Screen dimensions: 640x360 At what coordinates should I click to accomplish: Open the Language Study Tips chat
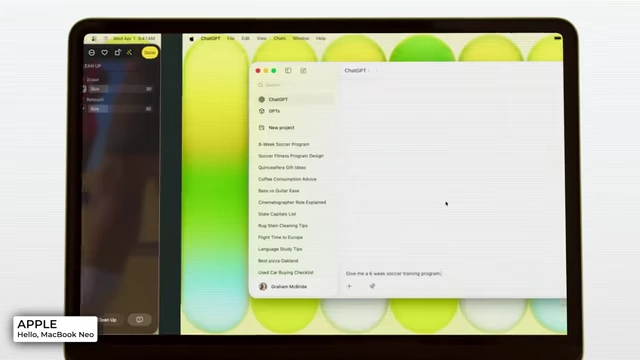coord(280,249)
